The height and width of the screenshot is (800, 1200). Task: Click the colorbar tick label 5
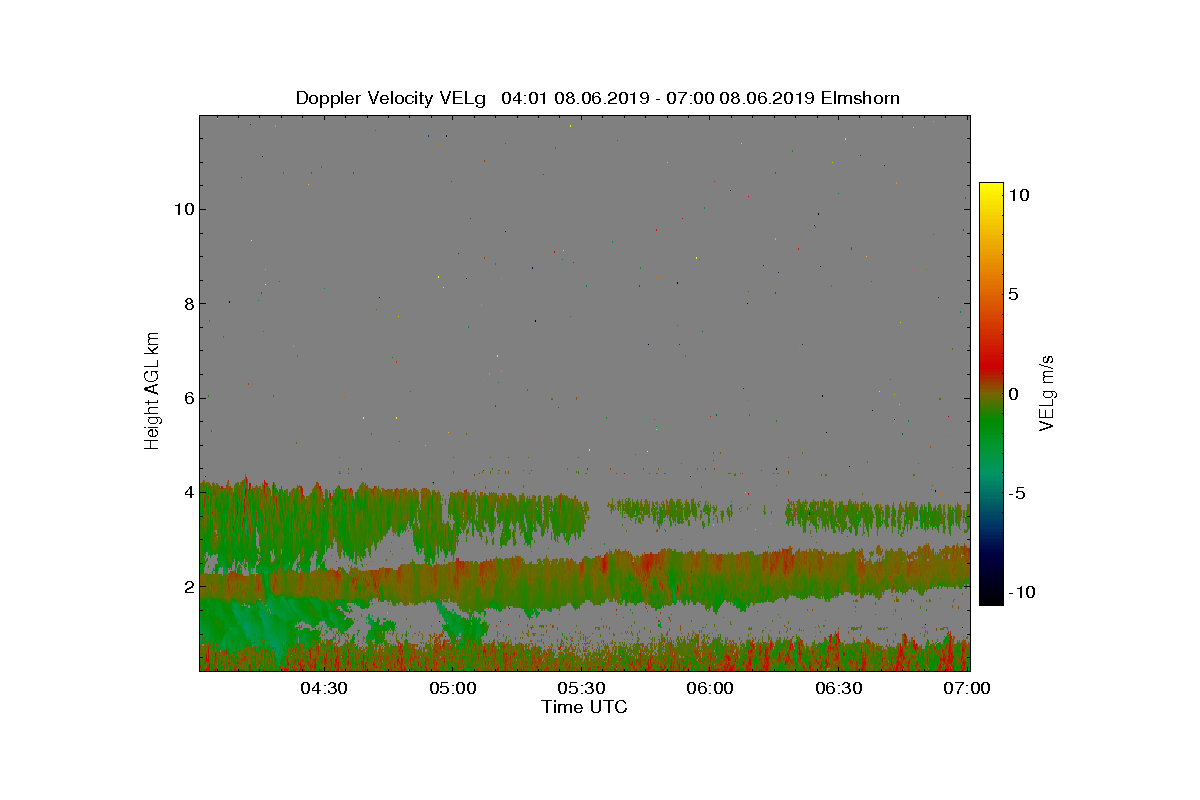tap(1013, 295)
